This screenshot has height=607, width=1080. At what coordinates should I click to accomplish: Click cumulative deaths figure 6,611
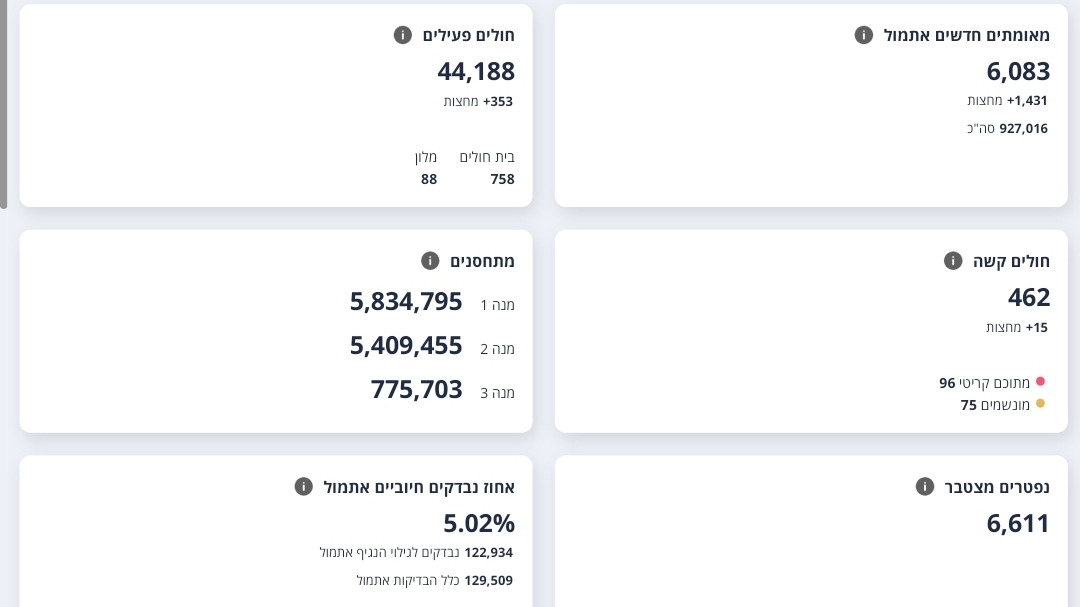[1018, 523]
